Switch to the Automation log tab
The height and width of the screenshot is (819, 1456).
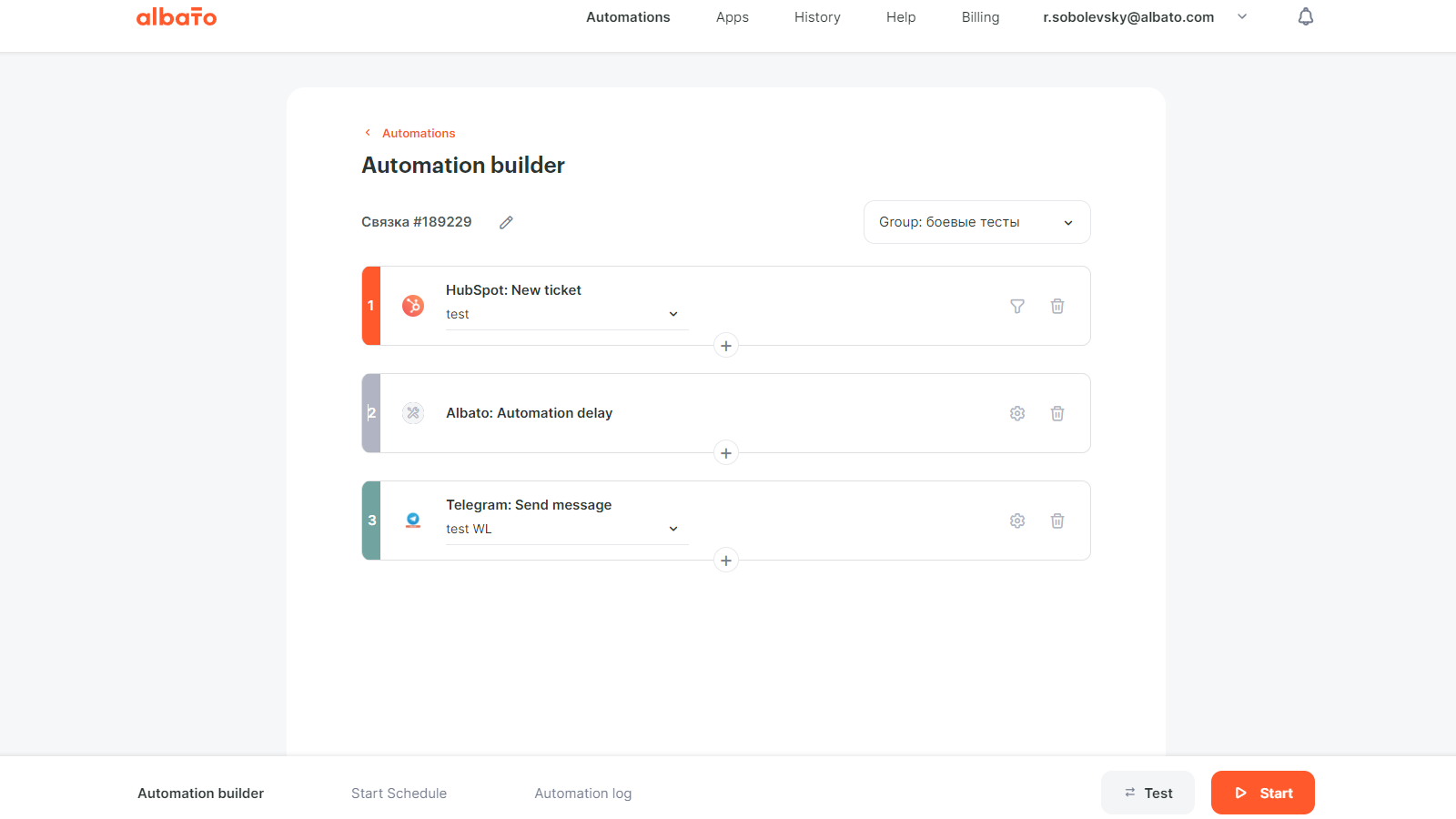click(x=582, y=794)
